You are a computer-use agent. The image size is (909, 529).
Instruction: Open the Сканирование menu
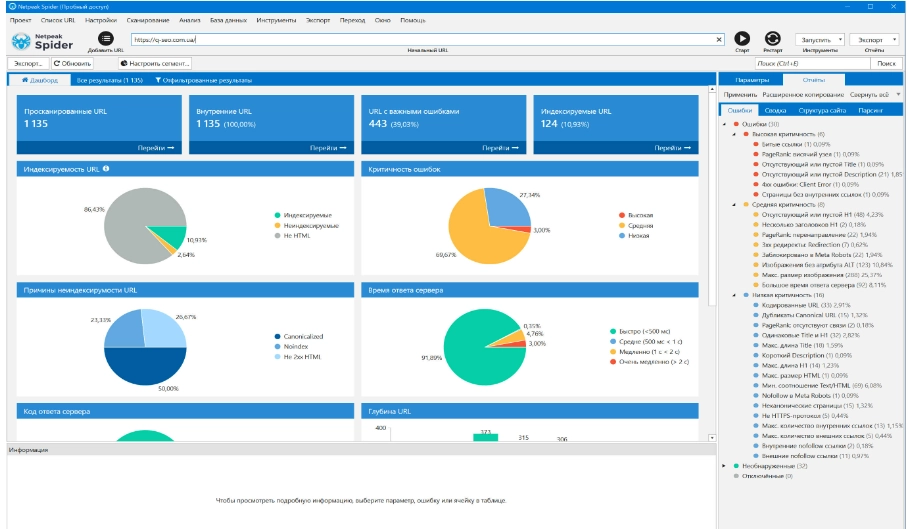pyautogui.click(x=148, y=20)
